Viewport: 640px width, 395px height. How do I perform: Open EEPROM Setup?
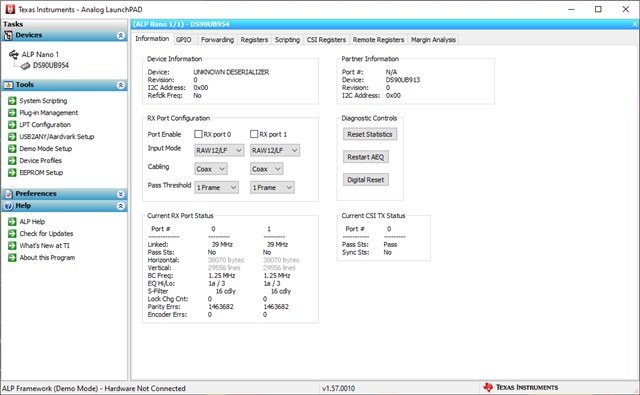pos(41,173)
